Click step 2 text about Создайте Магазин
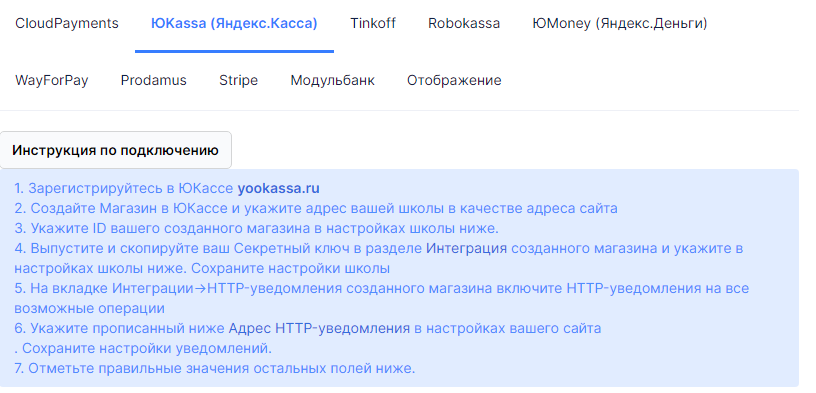 [316, 208]
